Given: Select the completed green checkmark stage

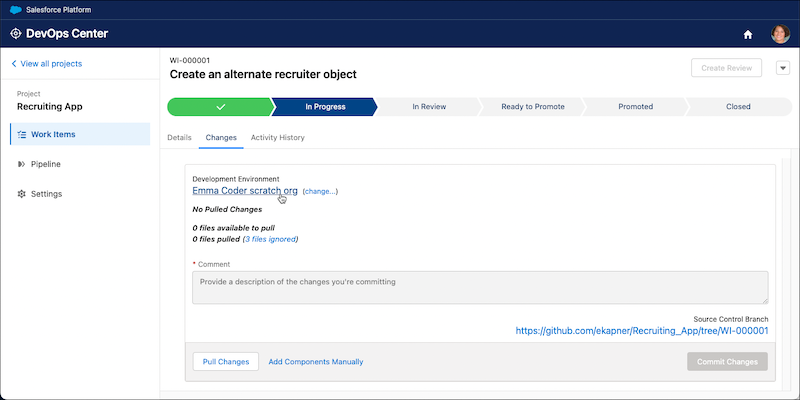Looking at the screenshot, I should (221, 107).
